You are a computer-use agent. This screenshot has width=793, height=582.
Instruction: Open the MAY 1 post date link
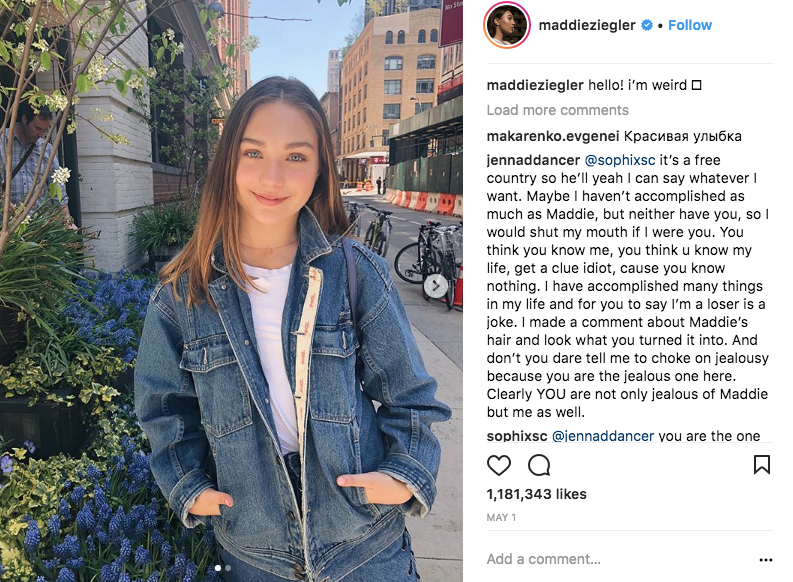tap(501, 517)
